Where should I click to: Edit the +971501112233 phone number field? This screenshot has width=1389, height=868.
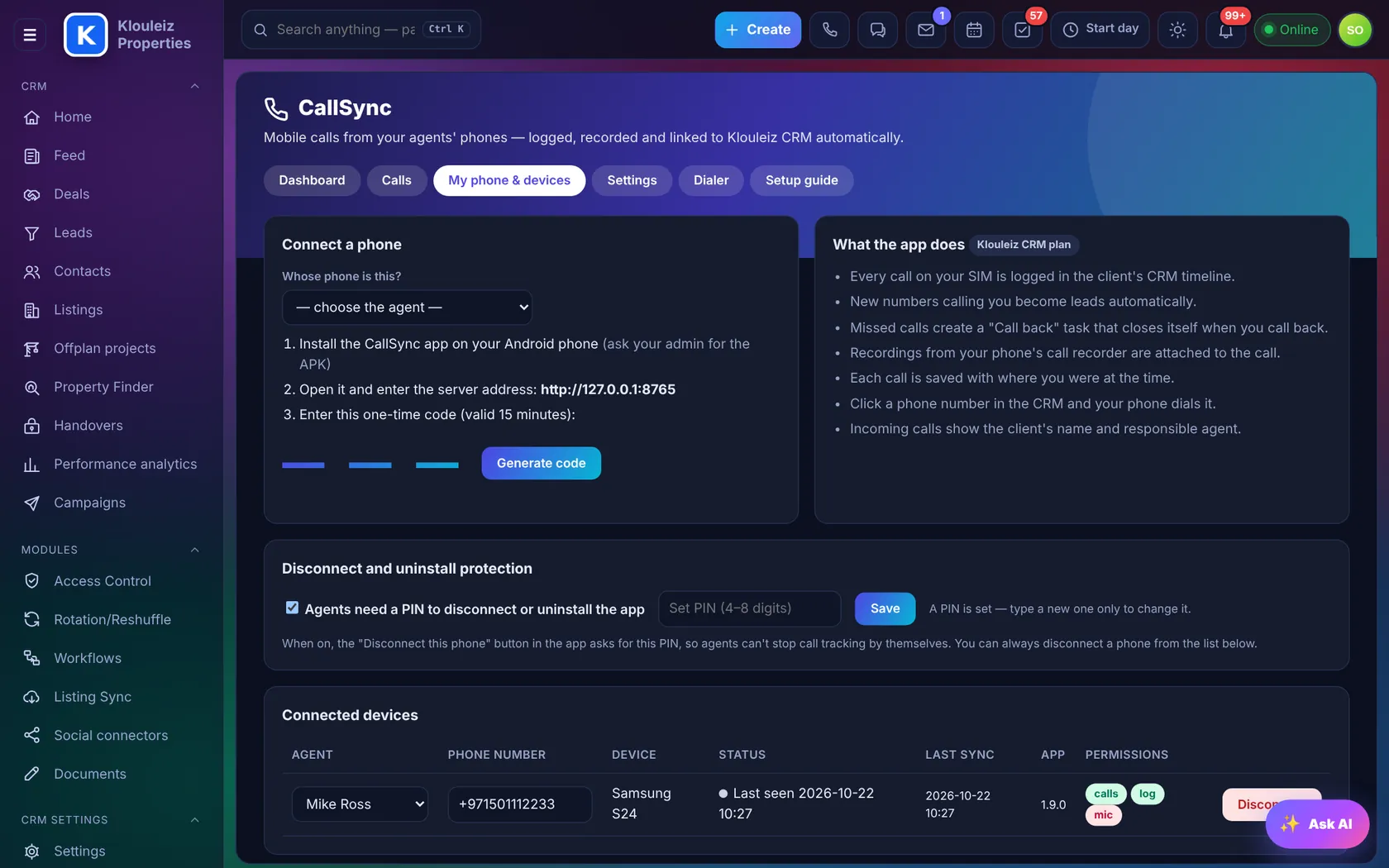point(519,804)
